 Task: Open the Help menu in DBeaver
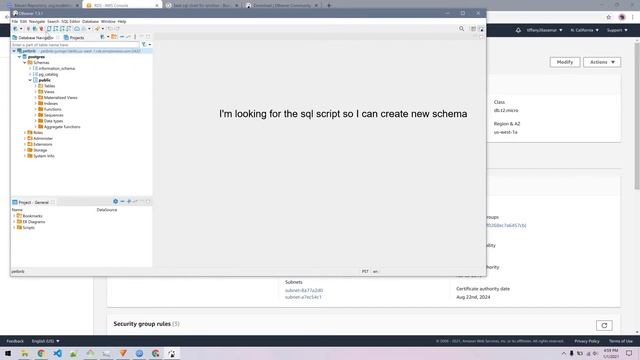click(x=122, y=21)
